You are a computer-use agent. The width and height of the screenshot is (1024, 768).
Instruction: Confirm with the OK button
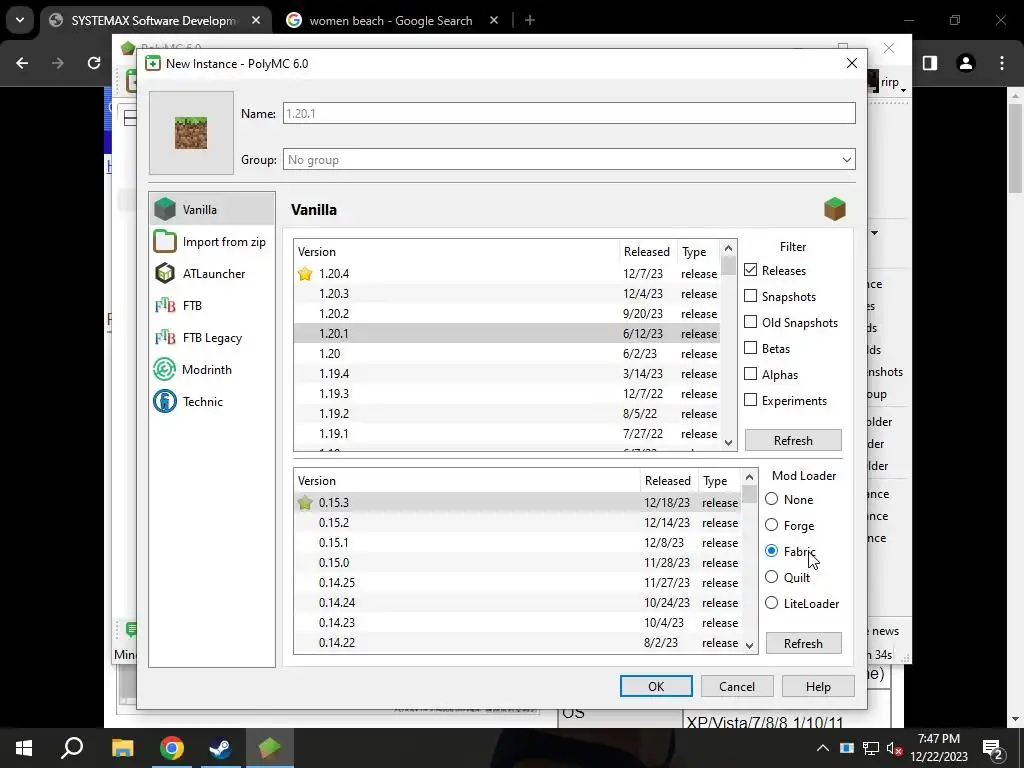[656, 686]
